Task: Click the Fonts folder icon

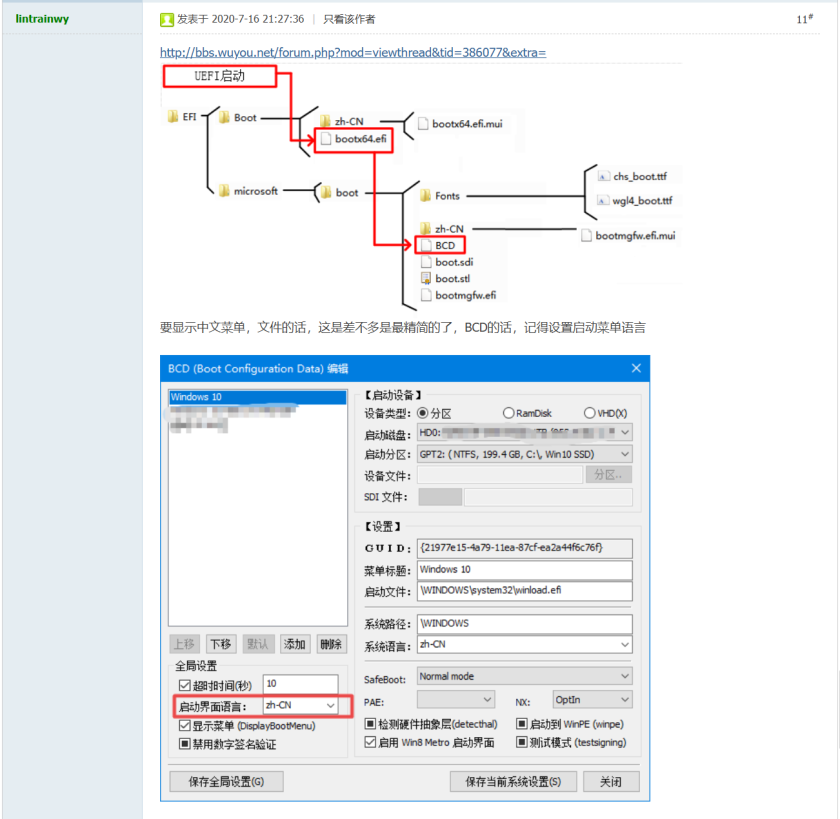Action: coord(425,196)
